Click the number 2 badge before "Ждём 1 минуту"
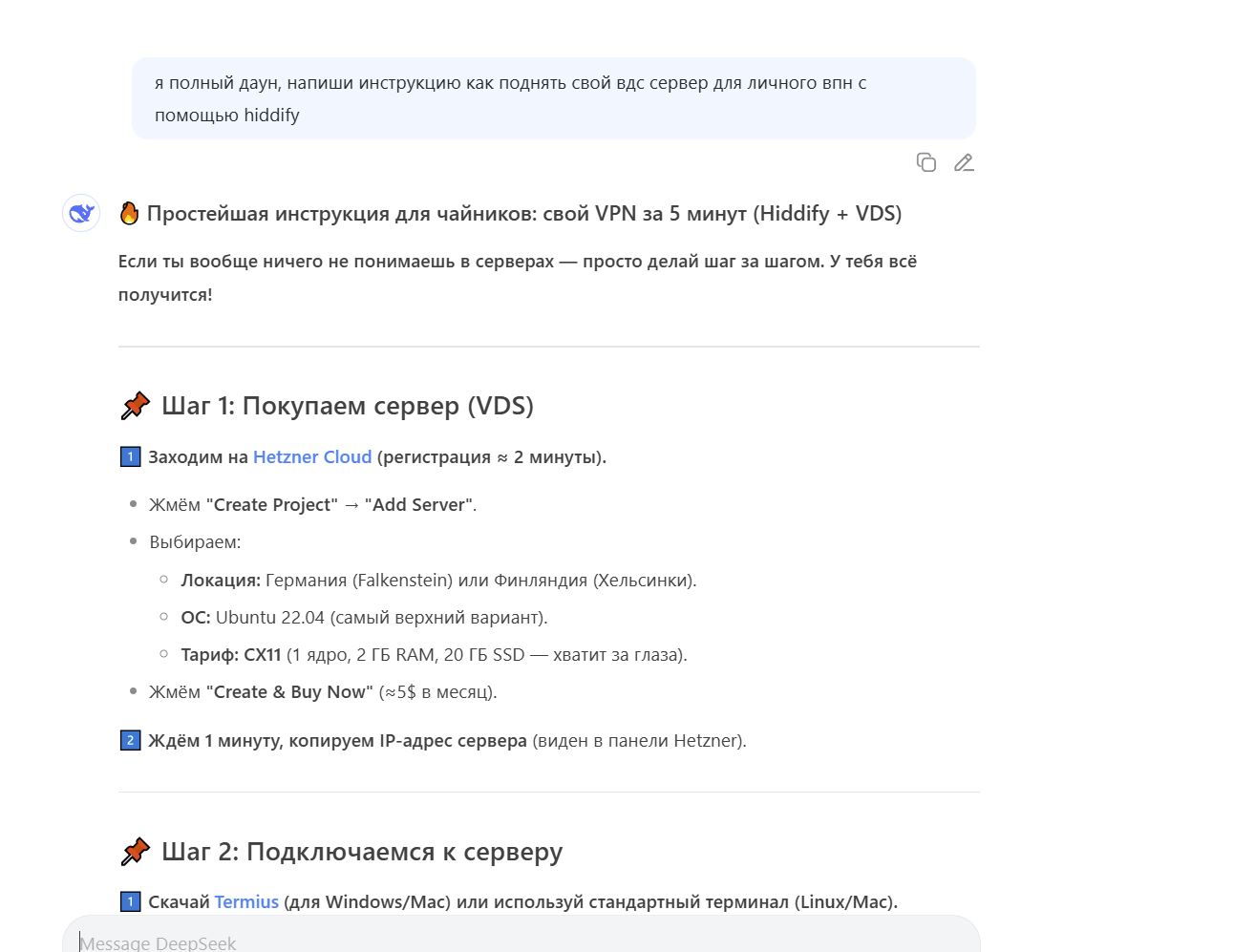 pyautogui.click(x=130, y=740)
